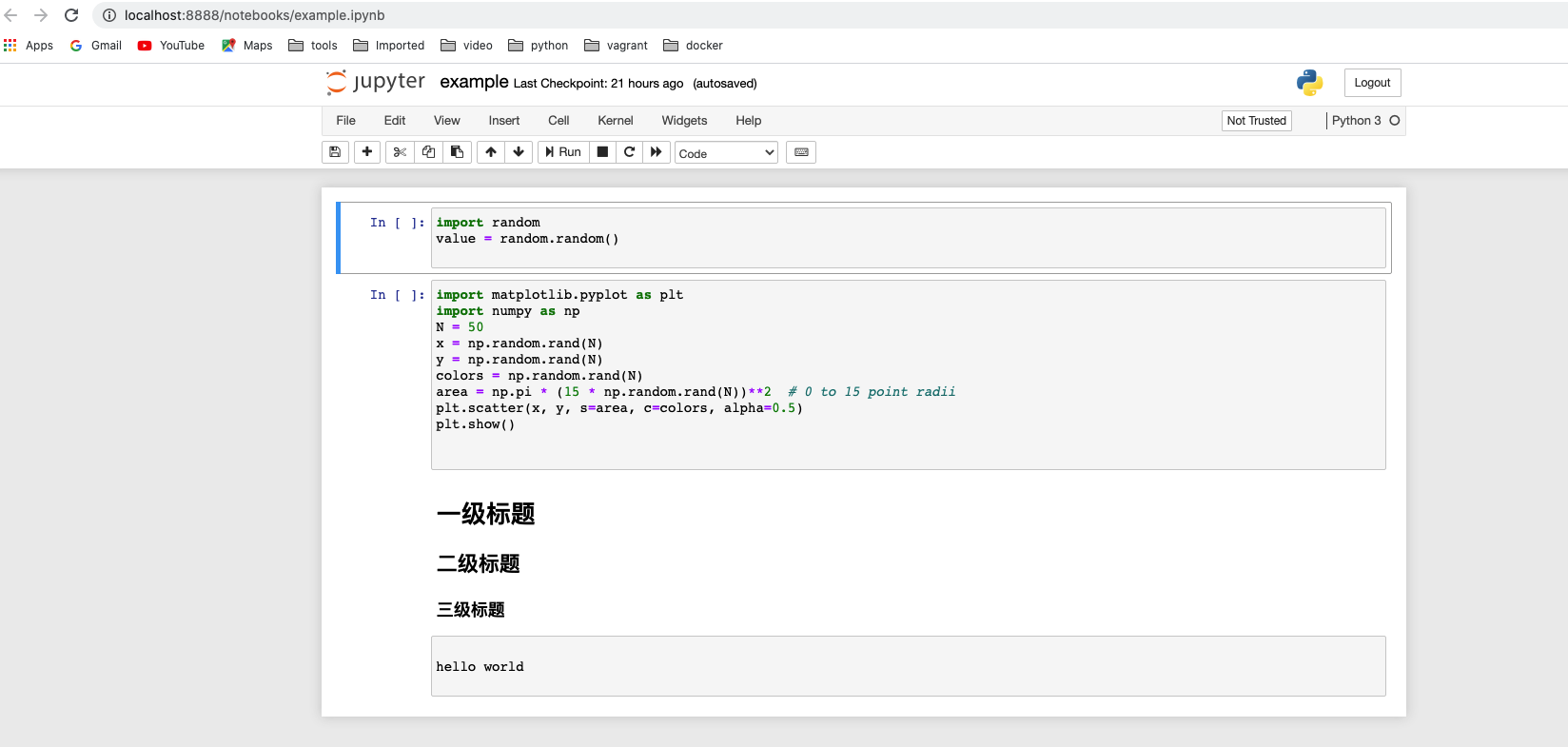Open the command palette keyboard icon

[x=801, y=152]
